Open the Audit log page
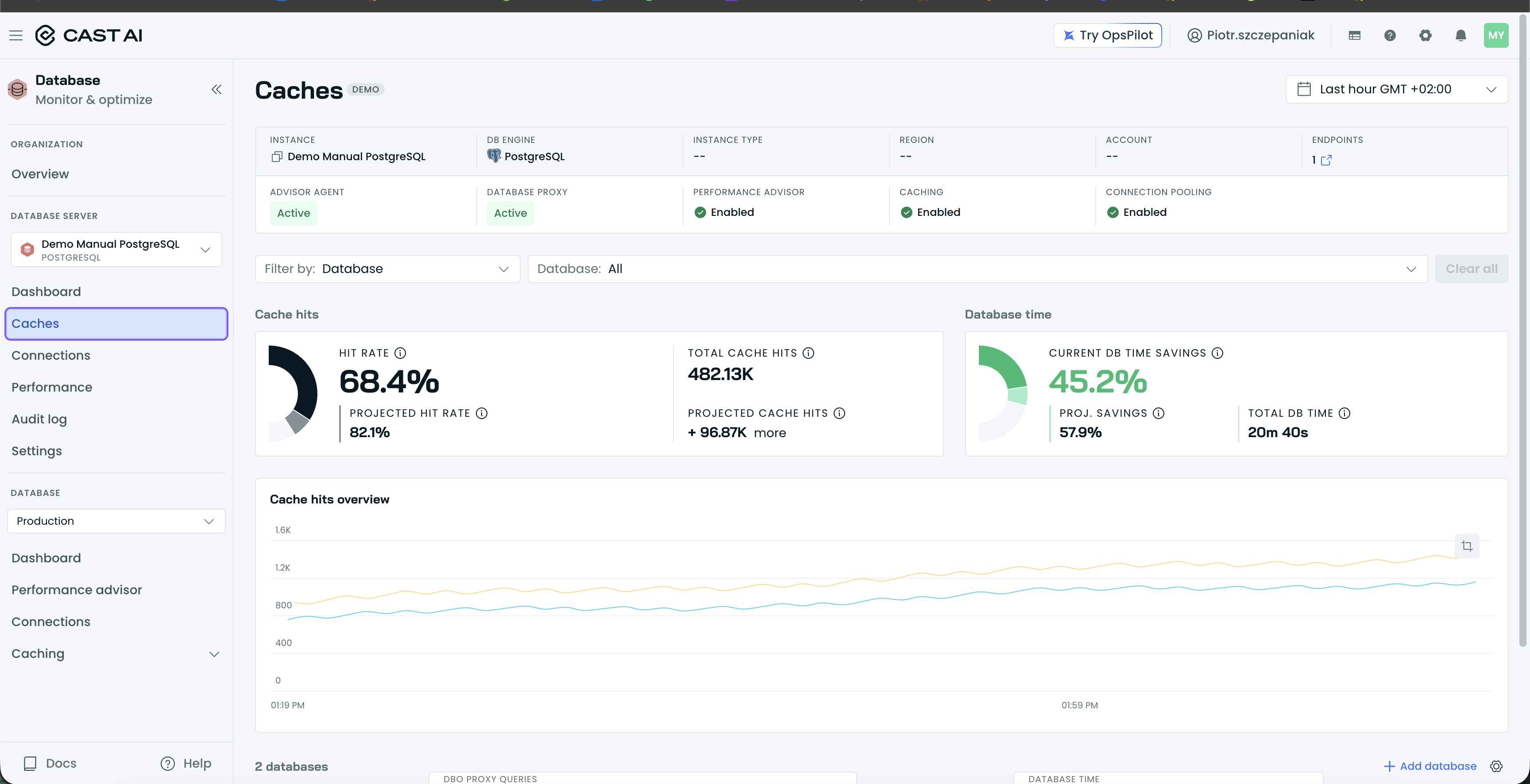The height and width of the screenshot is (784, 1530). [x=39, y=419]
